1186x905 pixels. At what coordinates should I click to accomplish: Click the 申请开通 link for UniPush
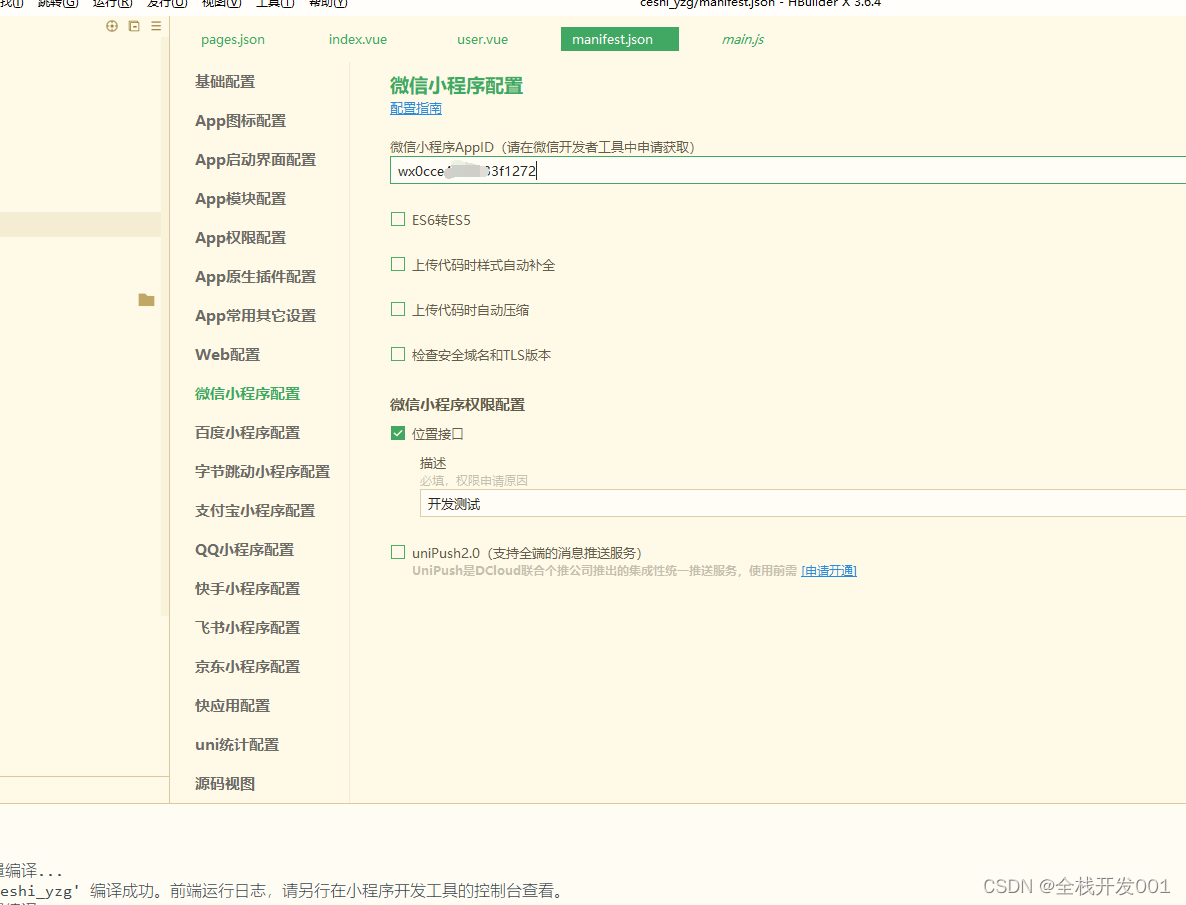829,571
